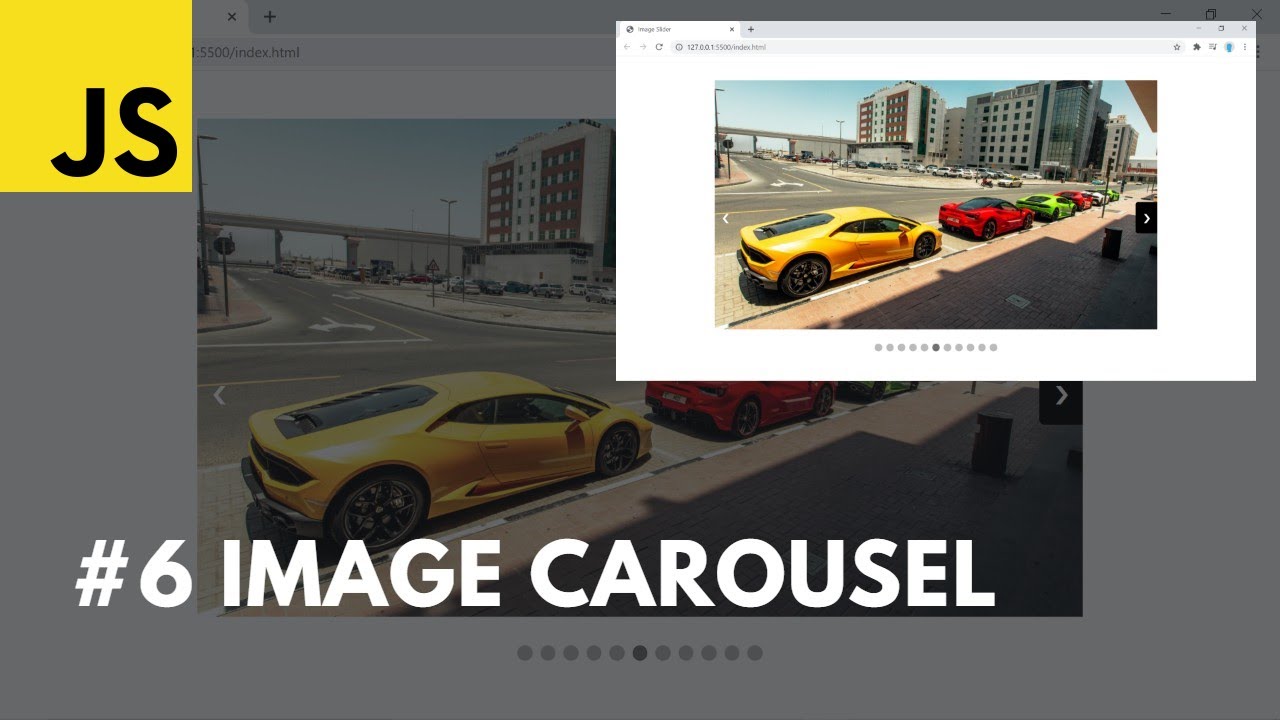
Task: Open the small browser's profile avatar
Action: pyautogui.click(x=1229, y=47)
